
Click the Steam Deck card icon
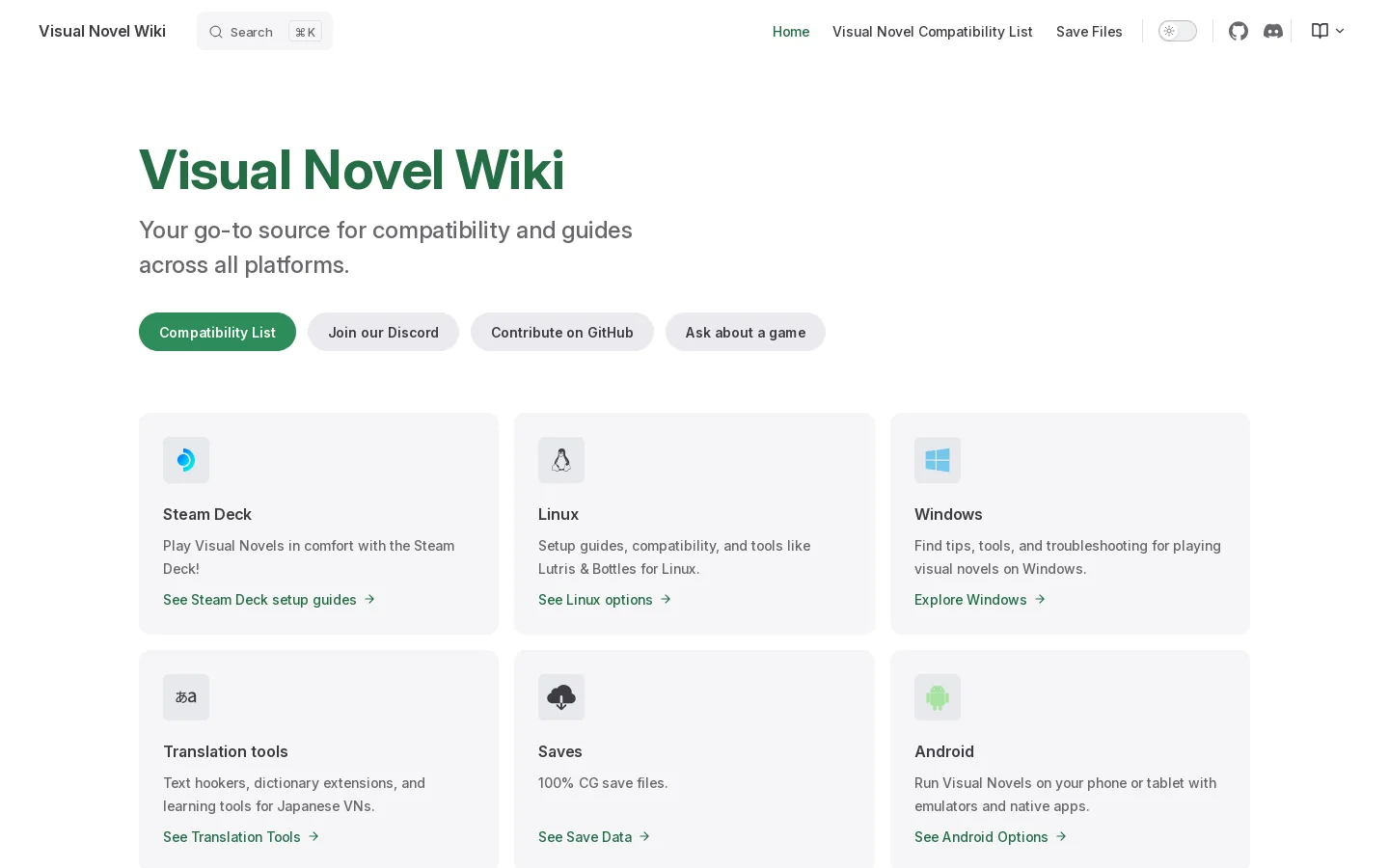(x=186, y=460)
